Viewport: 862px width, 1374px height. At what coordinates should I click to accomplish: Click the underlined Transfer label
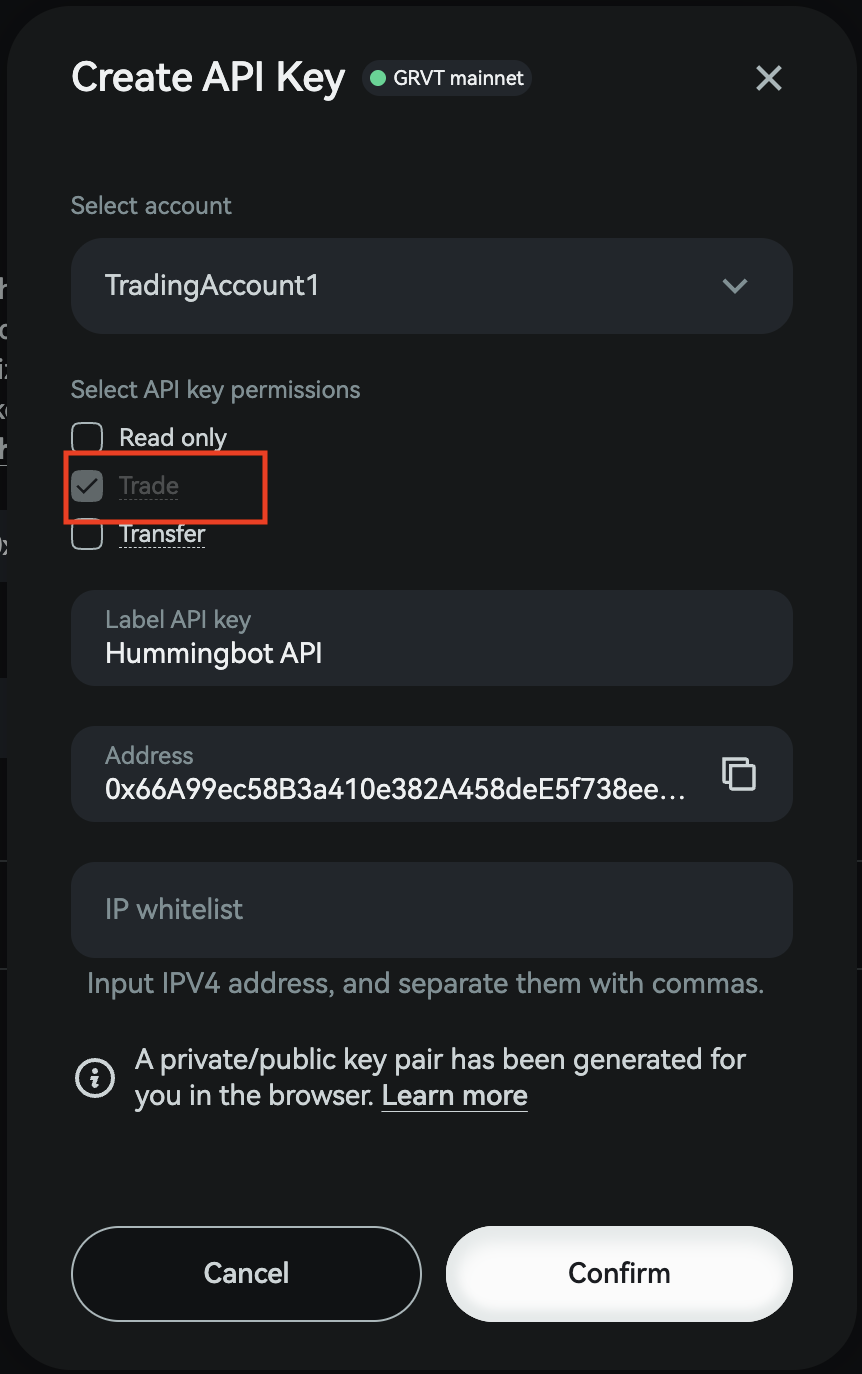[x=162, y=534]
